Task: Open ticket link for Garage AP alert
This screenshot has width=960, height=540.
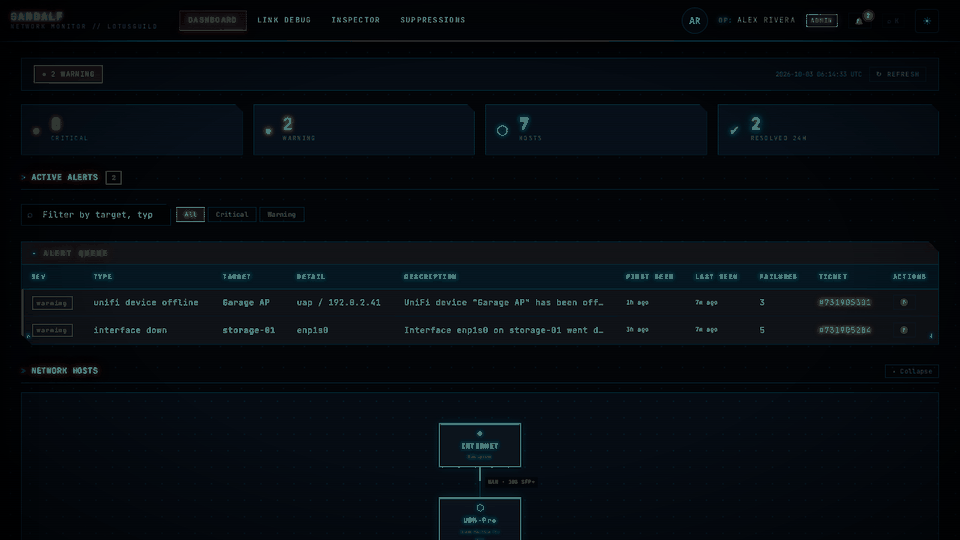Action: click(x=845, y=302)
